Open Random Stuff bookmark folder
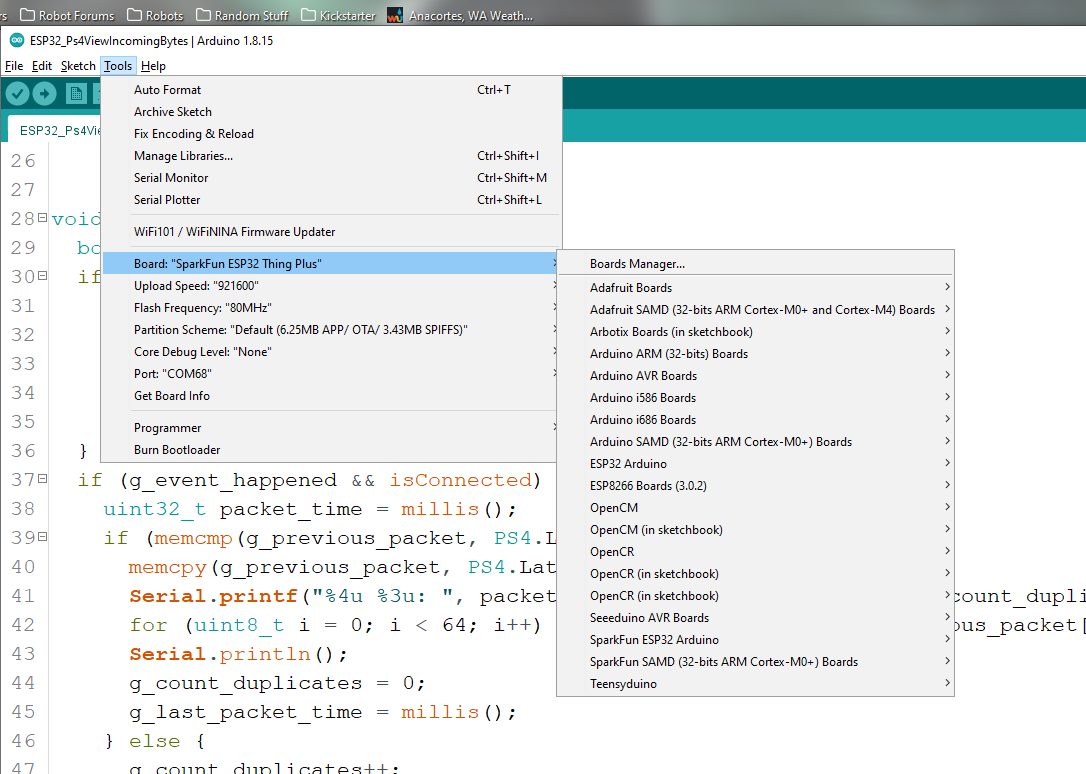 point(242,15)
